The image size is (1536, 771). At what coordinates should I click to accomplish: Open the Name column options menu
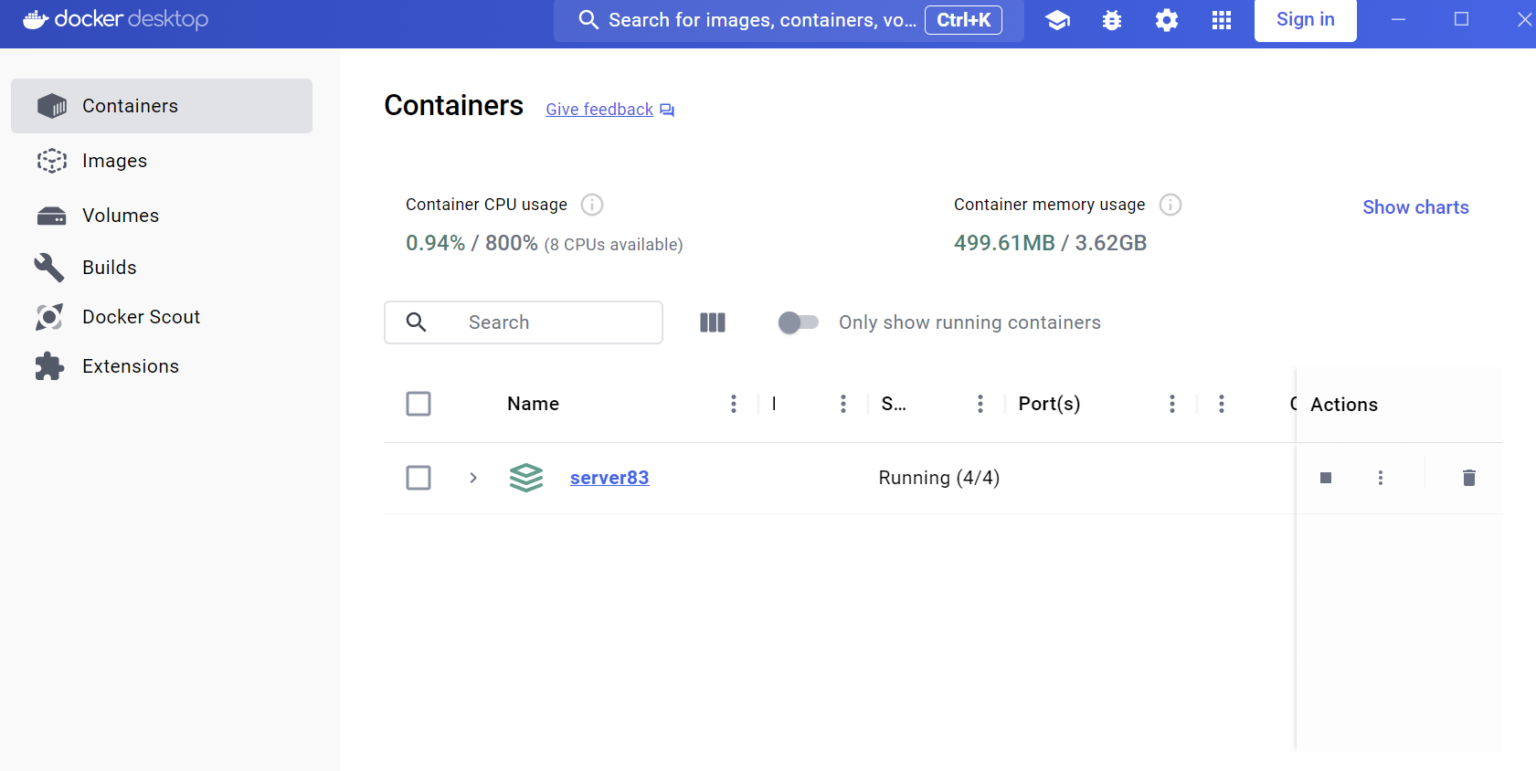(733, 403)
